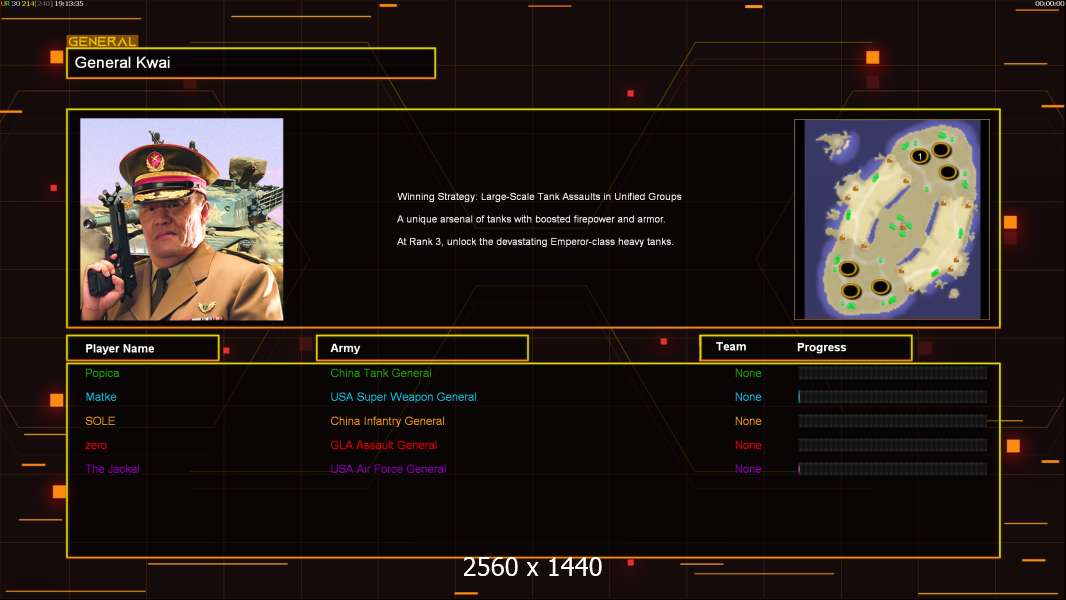The height and width of the screenshot is (600, 1066).
Task: Click USA Super Weapon General army entry
Action: pyautogui.click(x=403, y=397)
